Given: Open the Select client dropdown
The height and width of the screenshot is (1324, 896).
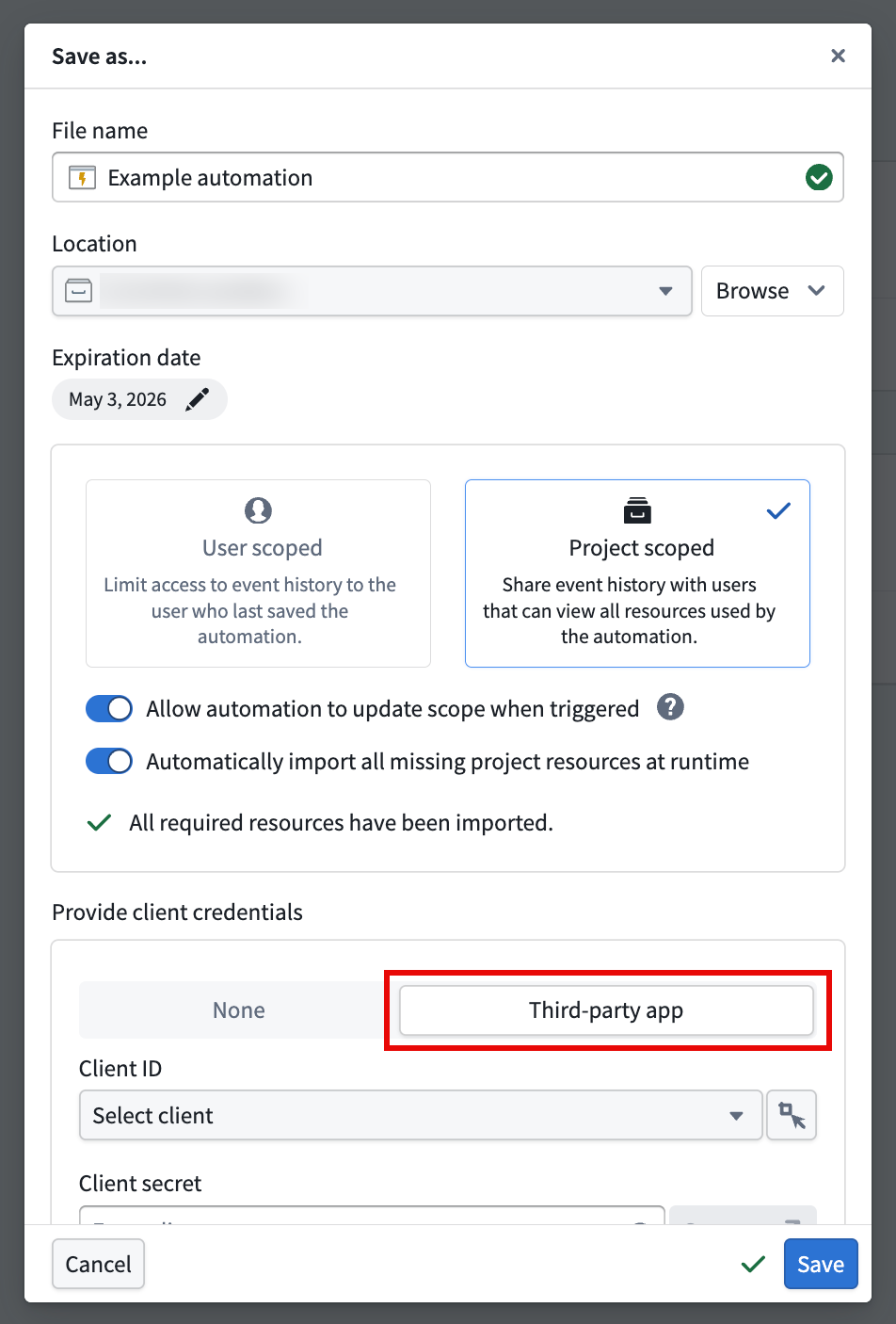Looking at the screenshot, I should tap(420, 1115).
